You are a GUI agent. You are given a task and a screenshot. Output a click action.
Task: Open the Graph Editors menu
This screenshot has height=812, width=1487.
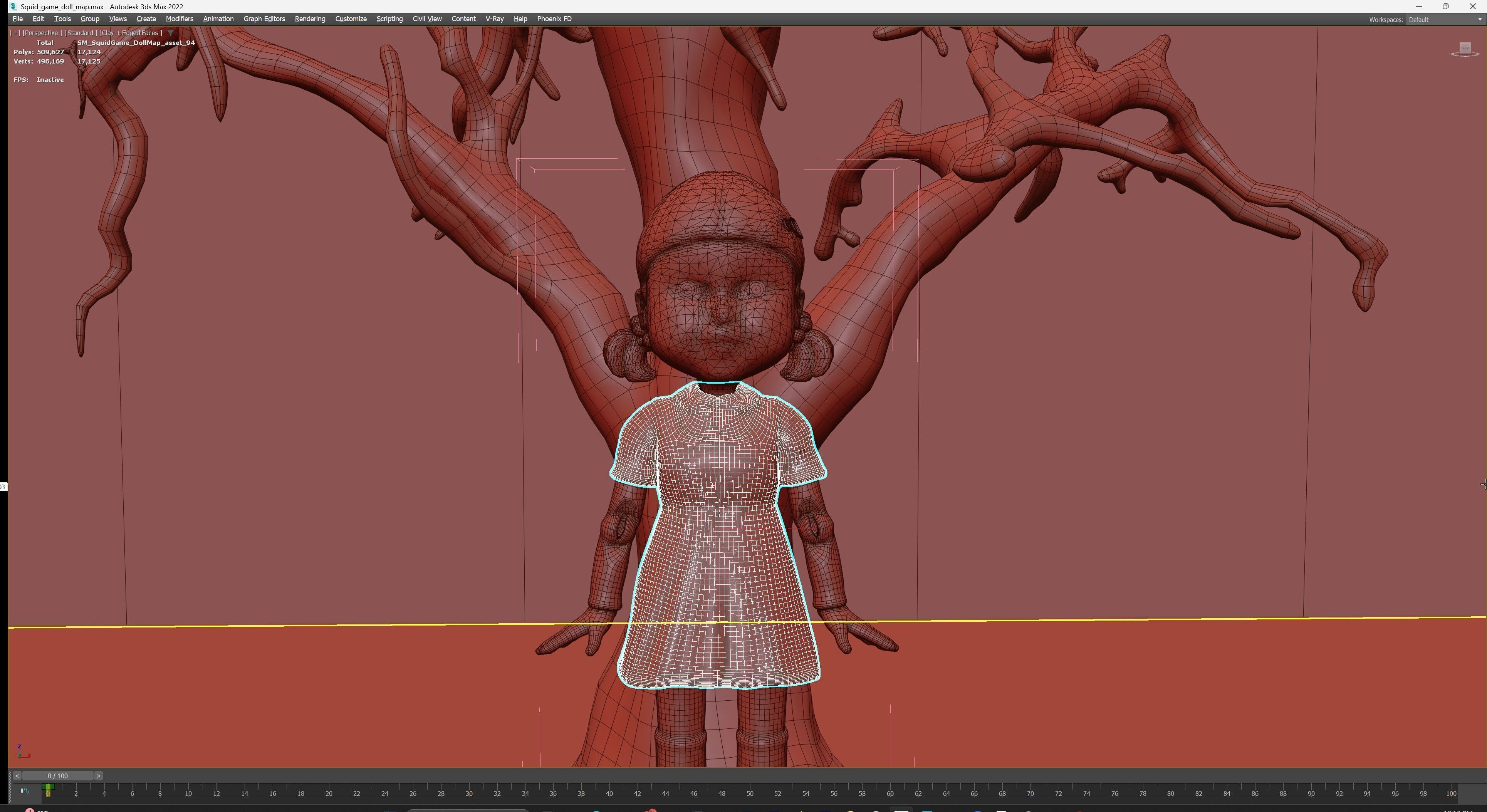click(264, 19)
